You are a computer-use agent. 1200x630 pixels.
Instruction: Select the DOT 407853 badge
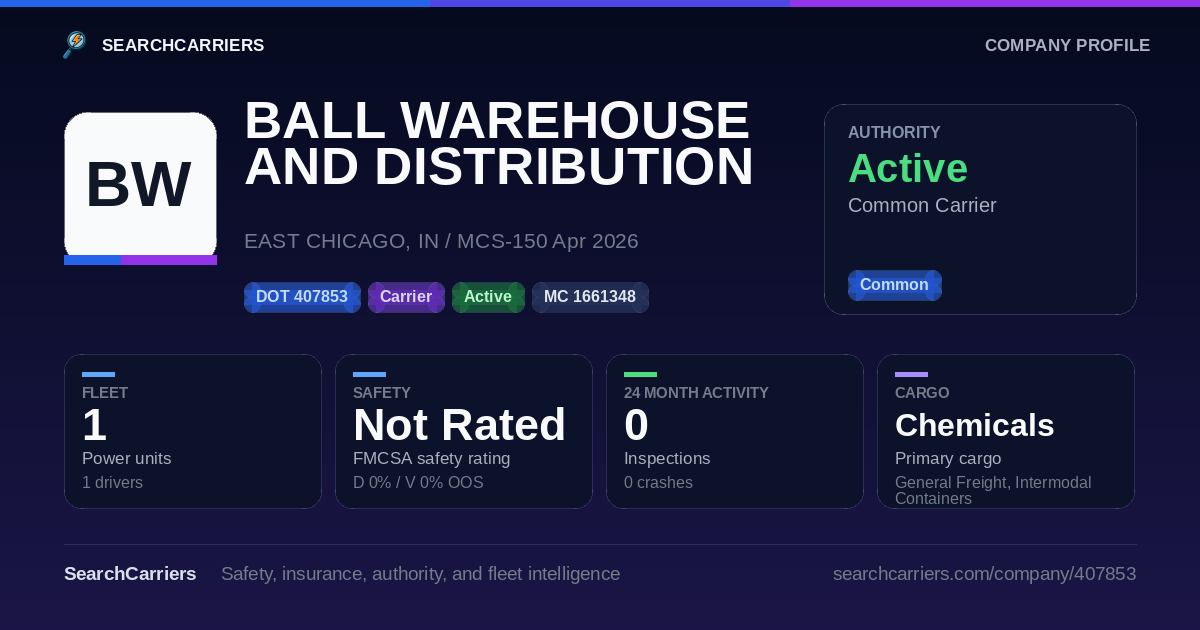[x=302, y=297]
